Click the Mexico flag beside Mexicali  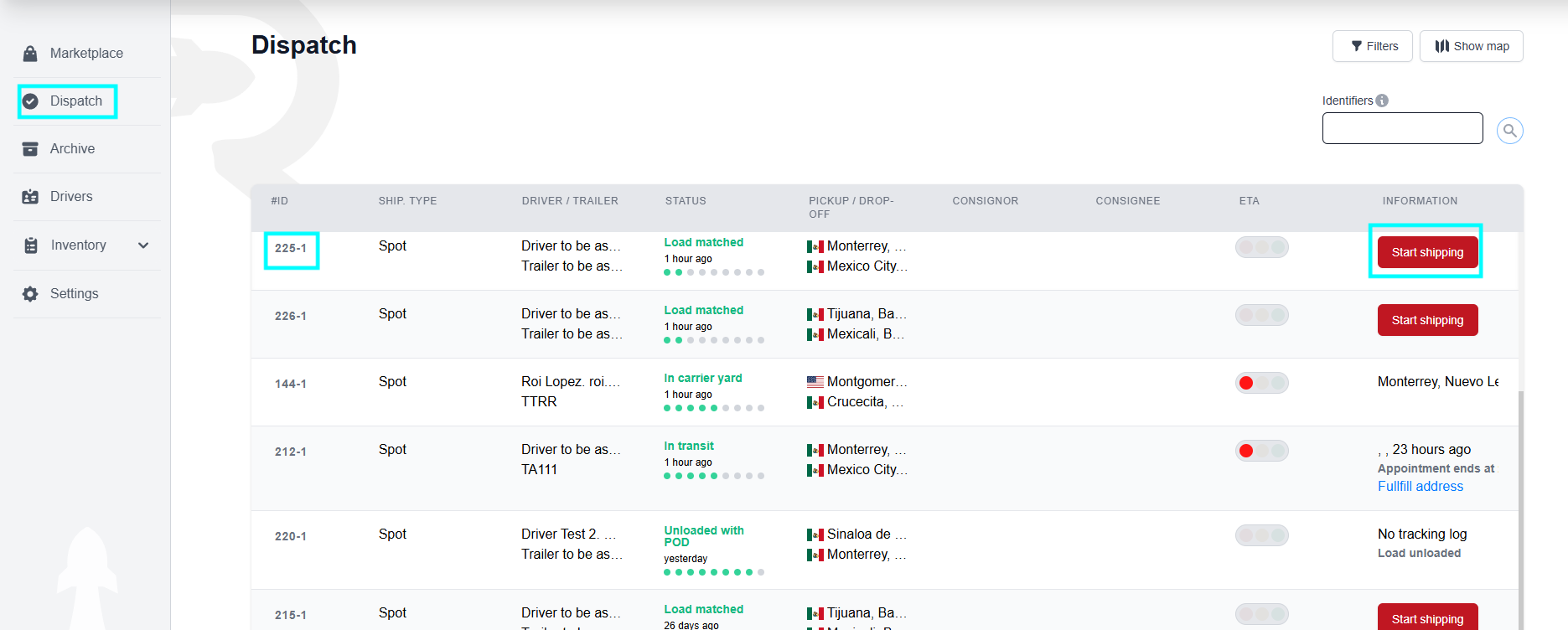pos(815,334)
